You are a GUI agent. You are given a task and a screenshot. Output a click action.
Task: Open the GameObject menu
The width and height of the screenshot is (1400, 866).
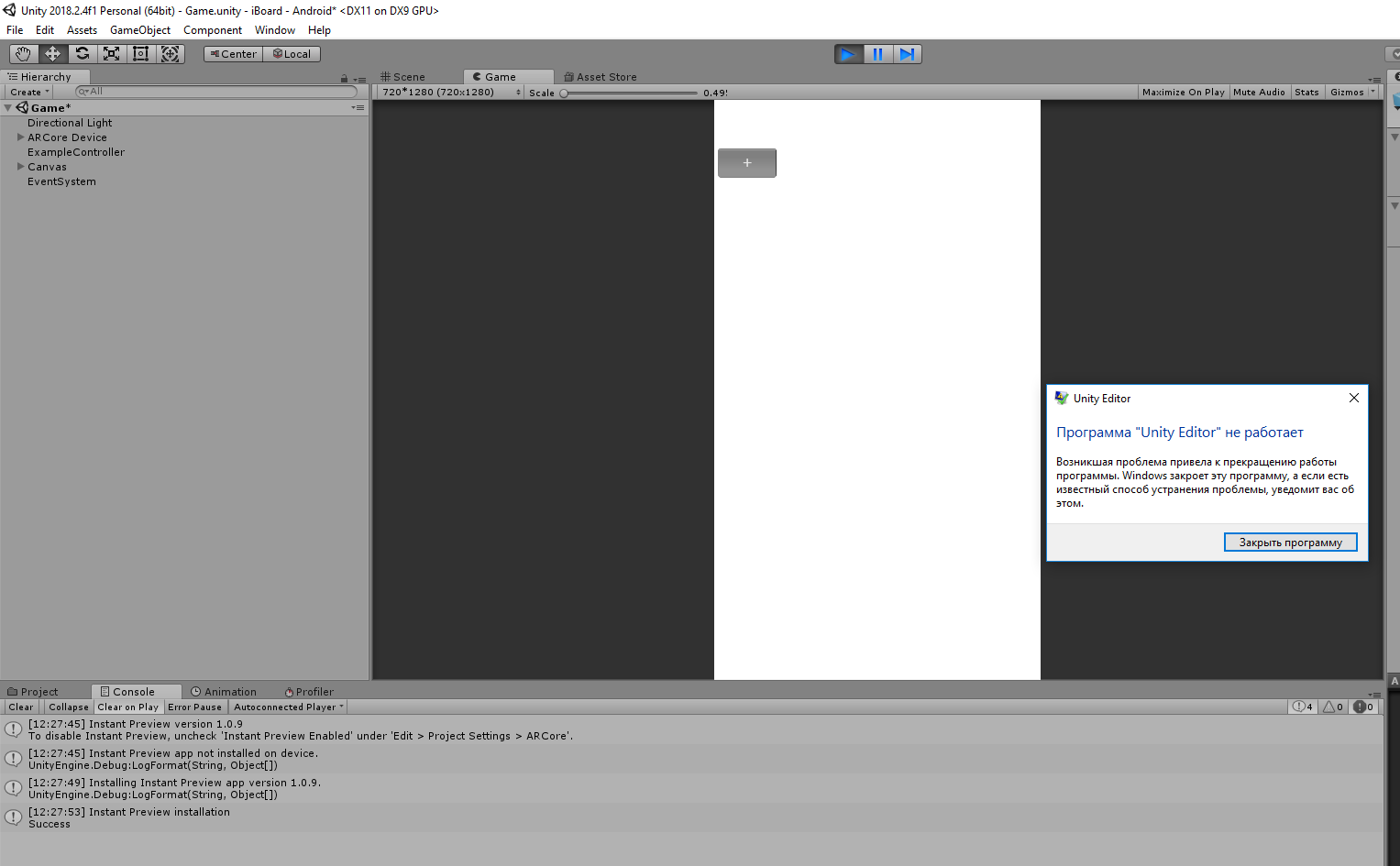139,29
